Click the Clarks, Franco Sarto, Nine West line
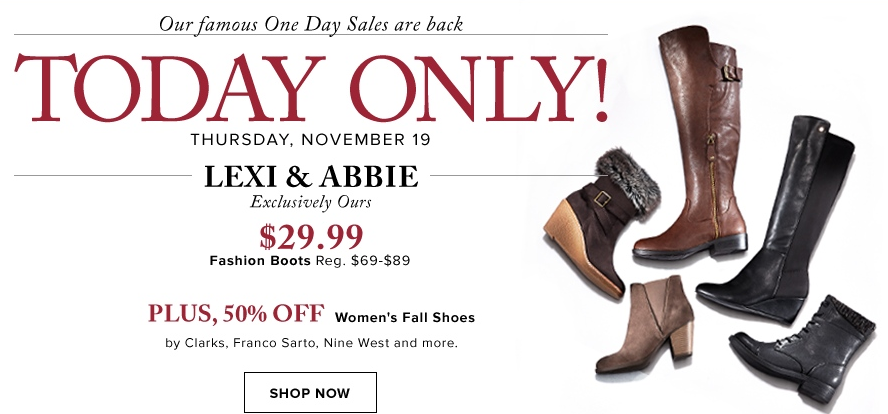 [x=312, y=344]
